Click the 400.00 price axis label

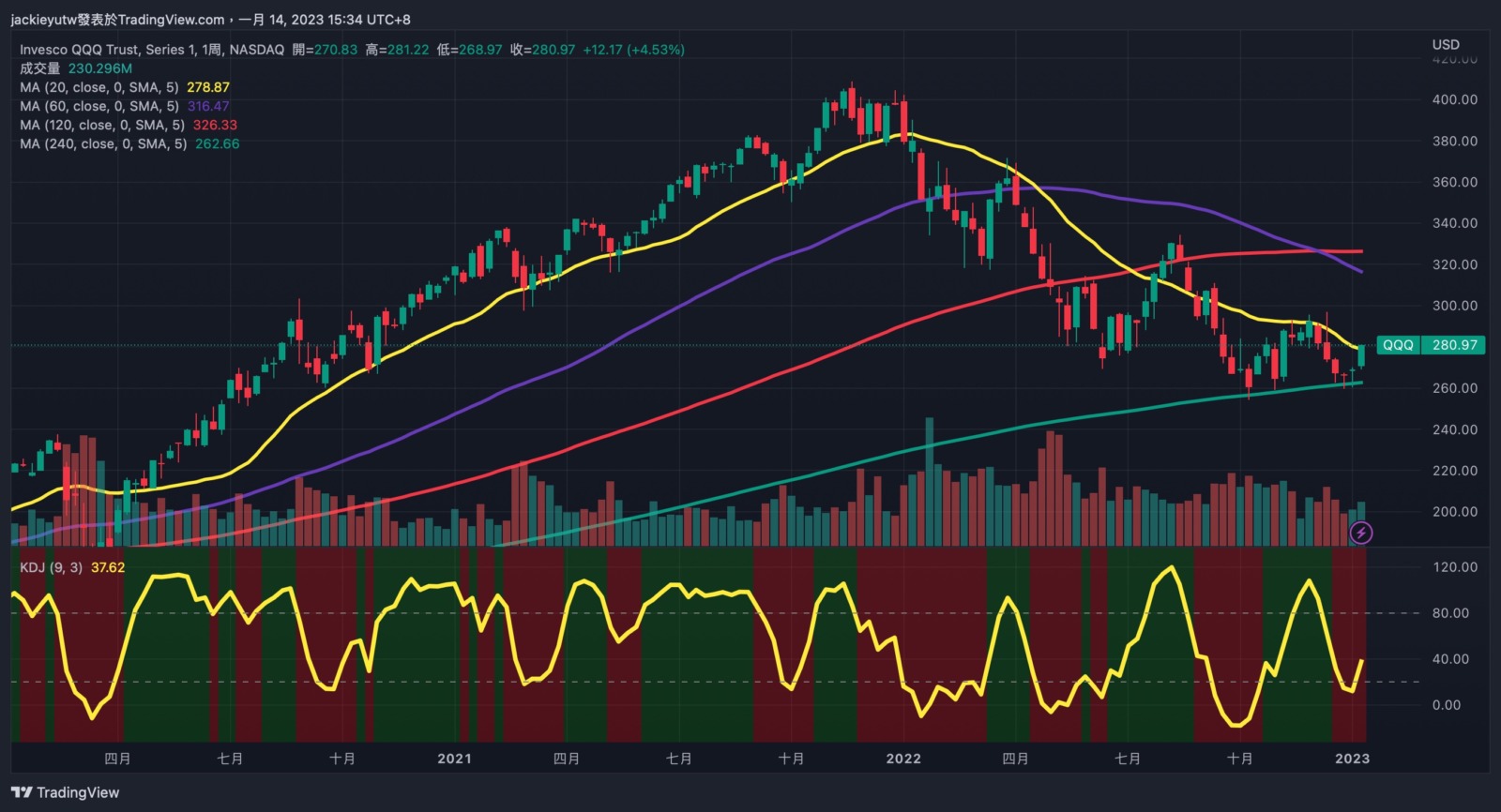[x=1454, y=99]
